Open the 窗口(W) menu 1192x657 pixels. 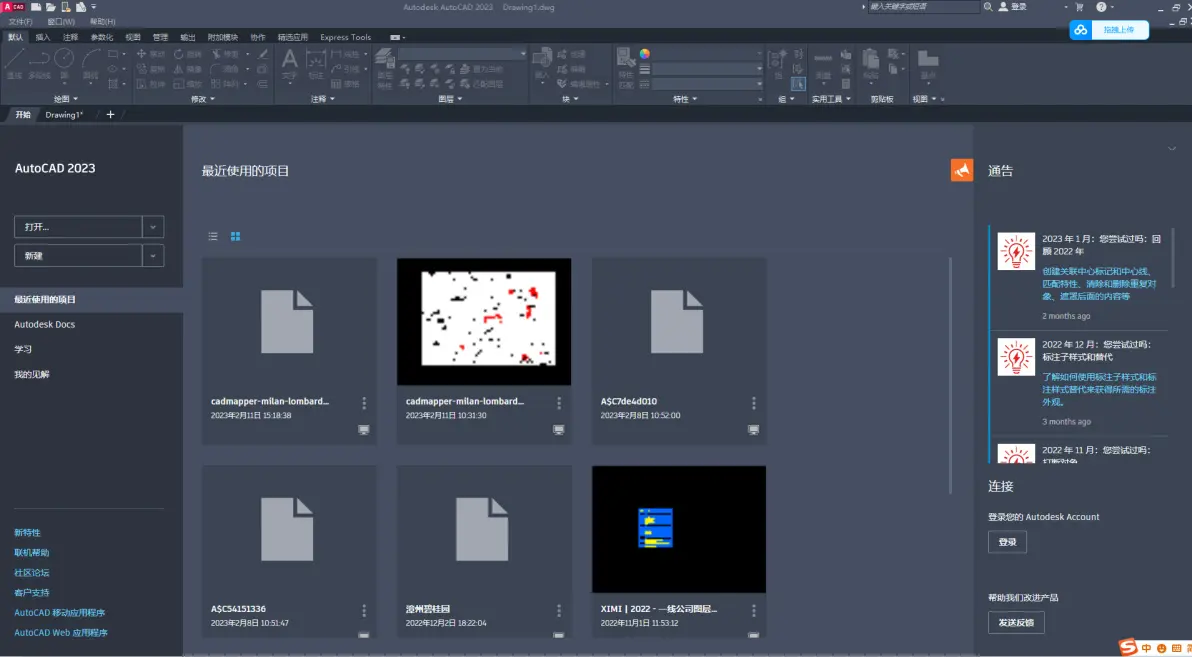(61, 22)
